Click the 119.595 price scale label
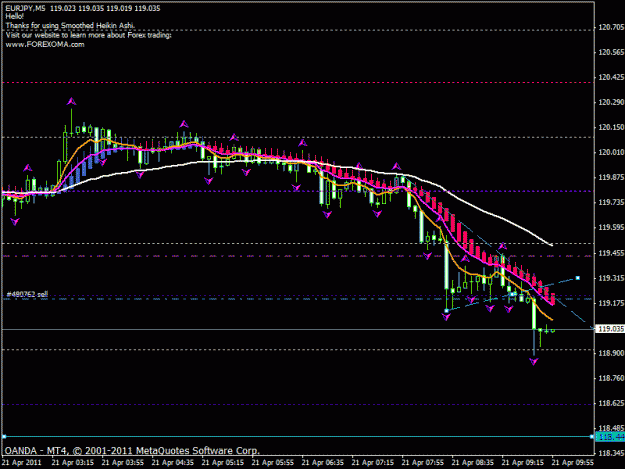This screenshot has height=469, width=625. pos(611,228)
